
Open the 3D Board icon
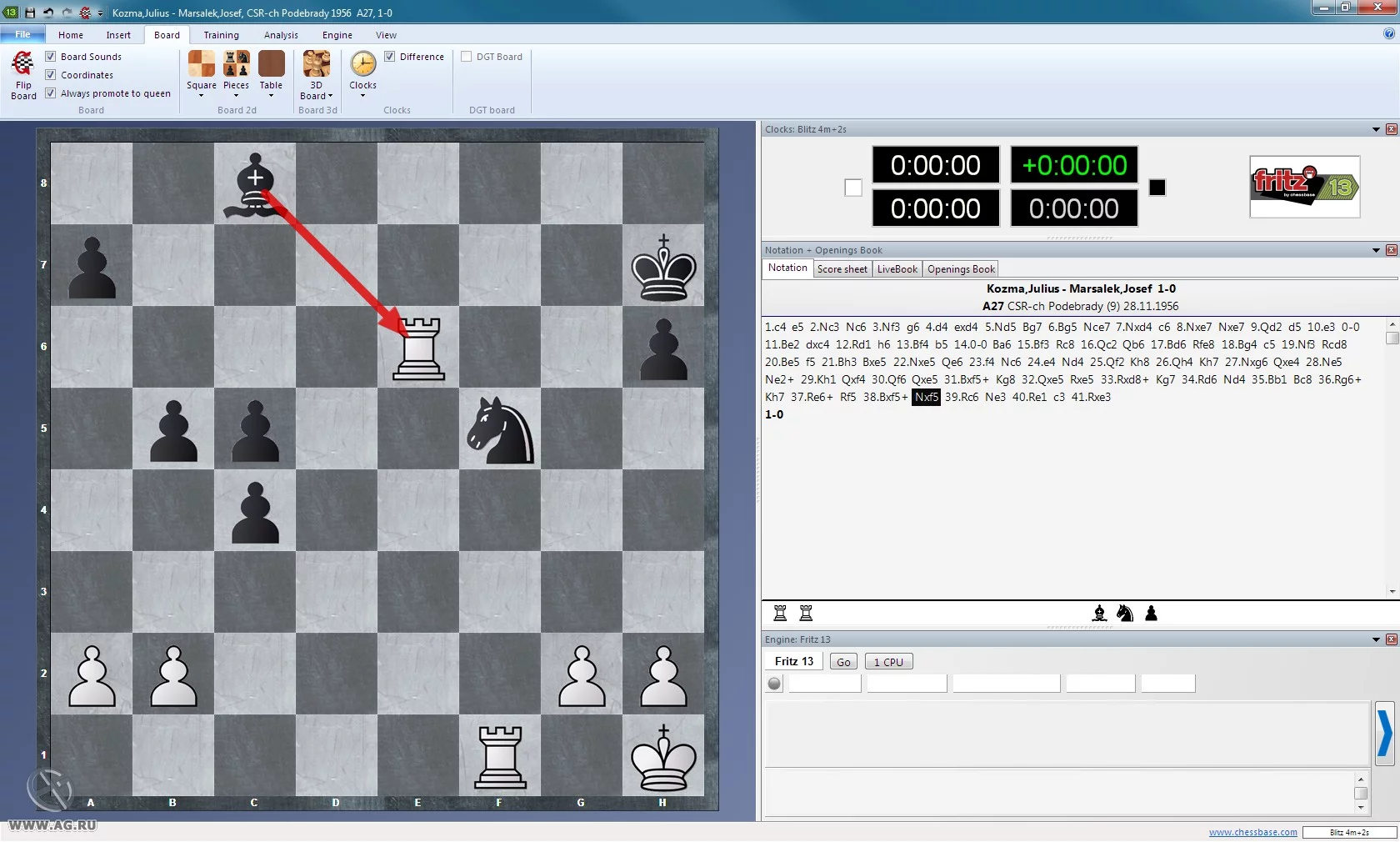point(317,64)
